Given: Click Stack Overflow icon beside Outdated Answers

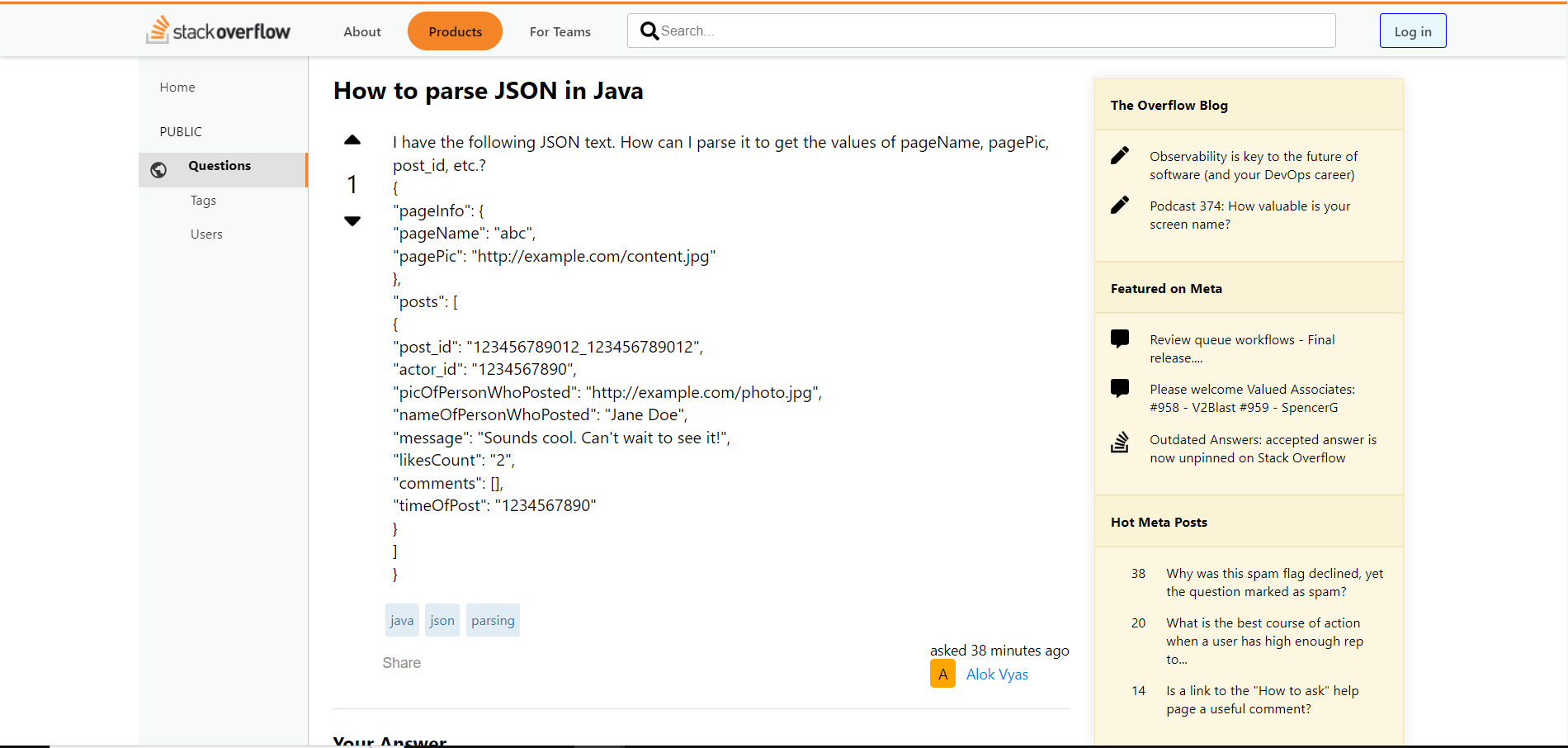Looking at the screenshot, I should tap(1120, 443).
